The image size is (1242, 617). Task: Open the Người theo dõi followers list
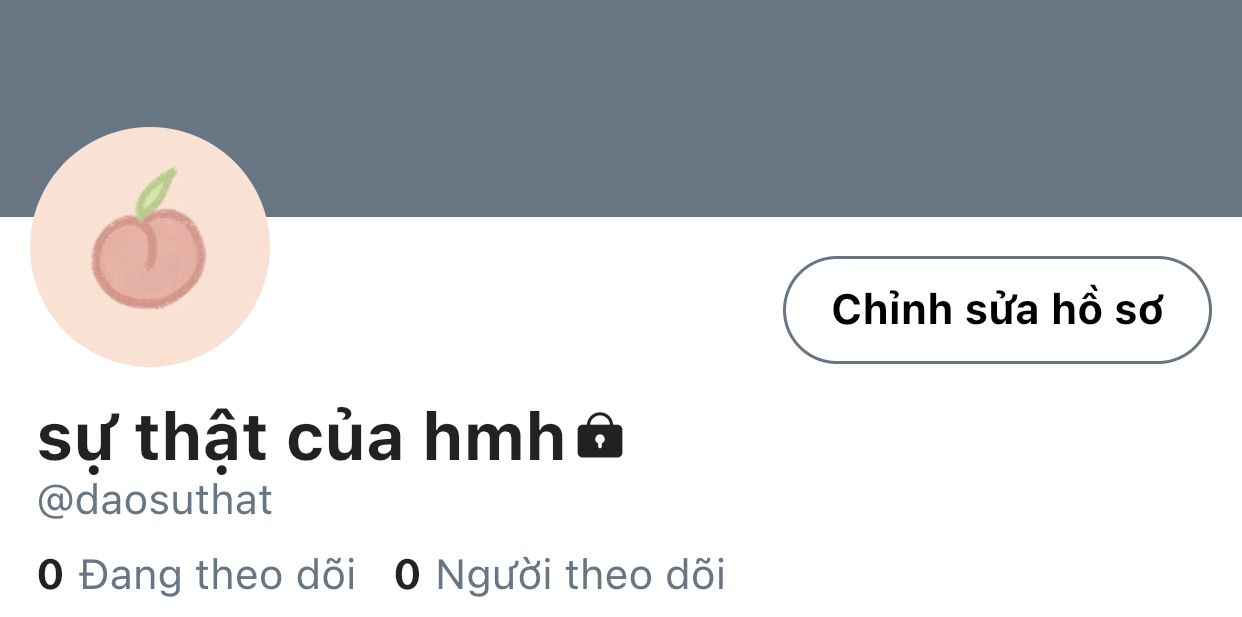point(560,575)
